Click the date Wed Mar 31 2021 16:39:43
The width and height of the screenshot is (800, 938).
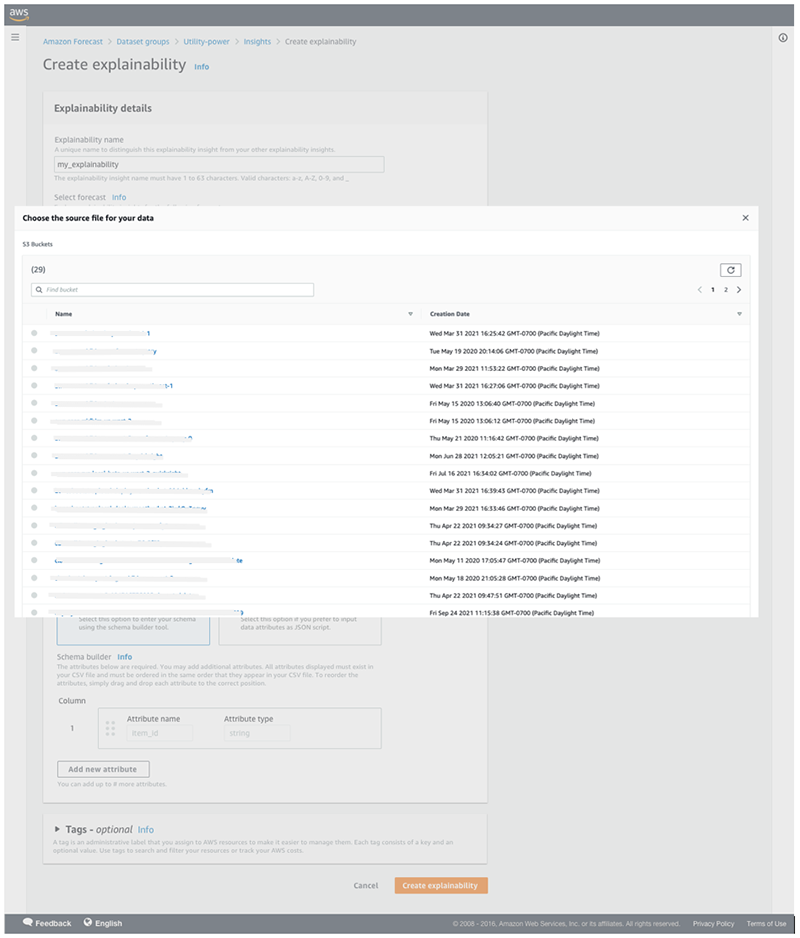(514, 491)
